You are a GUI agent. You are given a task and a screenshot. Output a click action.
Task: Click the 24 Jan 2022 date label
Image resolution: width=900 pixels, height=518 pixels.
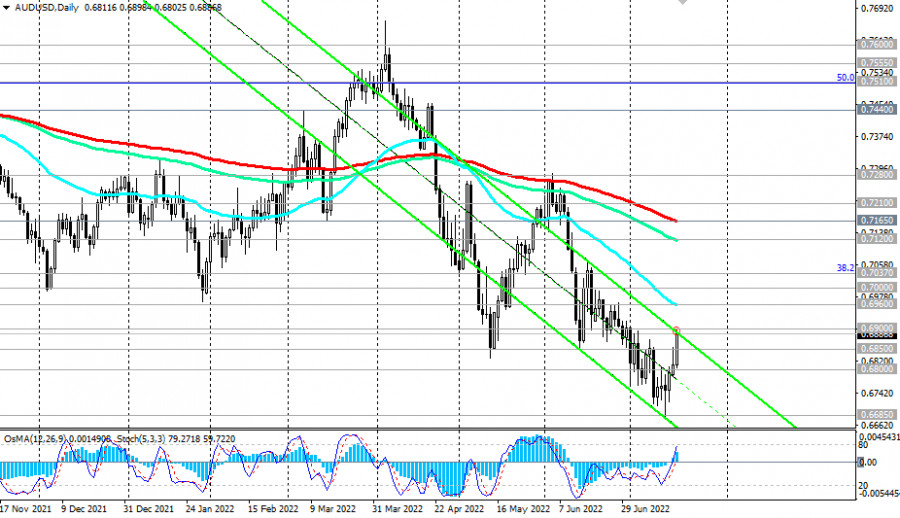tap(210, 509)
